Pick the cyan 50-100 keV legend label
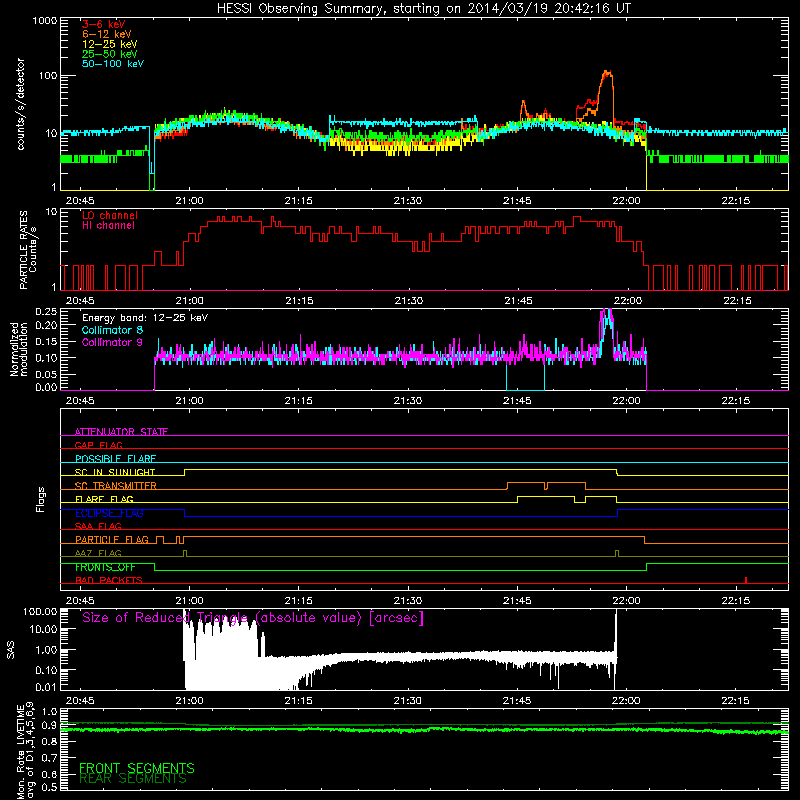 click(x=113, y=64)
